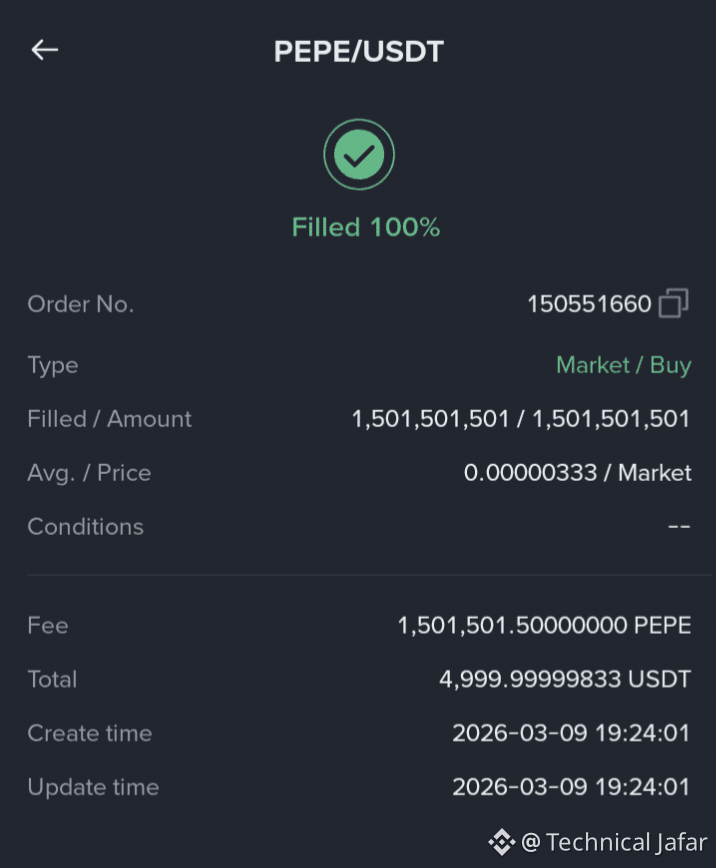Screen dimensions: 716x868
Task: Tap the green filled checkmark icon
Action: point(359,154)
